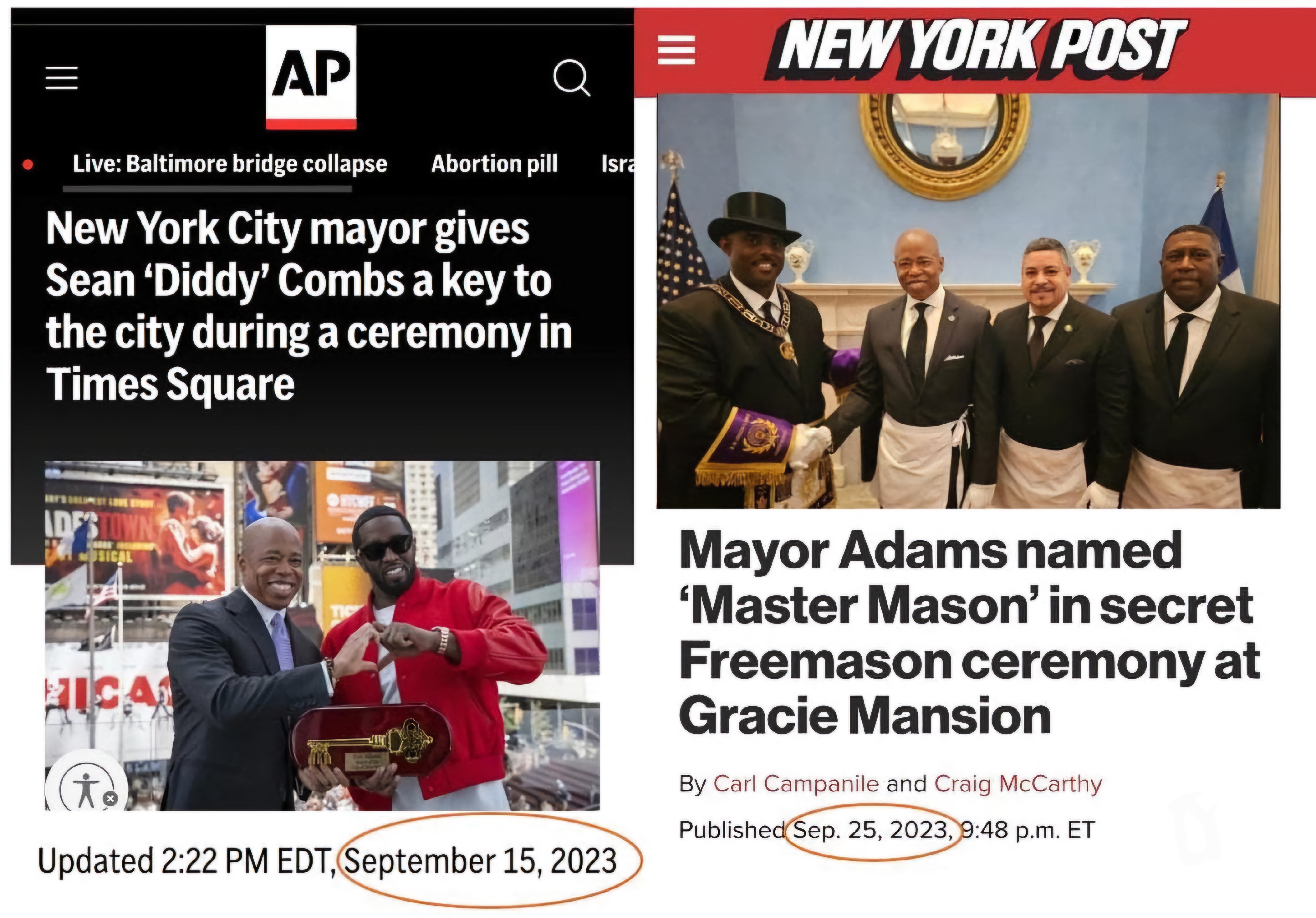Click the red live indicator dot

tap(27, 165)
